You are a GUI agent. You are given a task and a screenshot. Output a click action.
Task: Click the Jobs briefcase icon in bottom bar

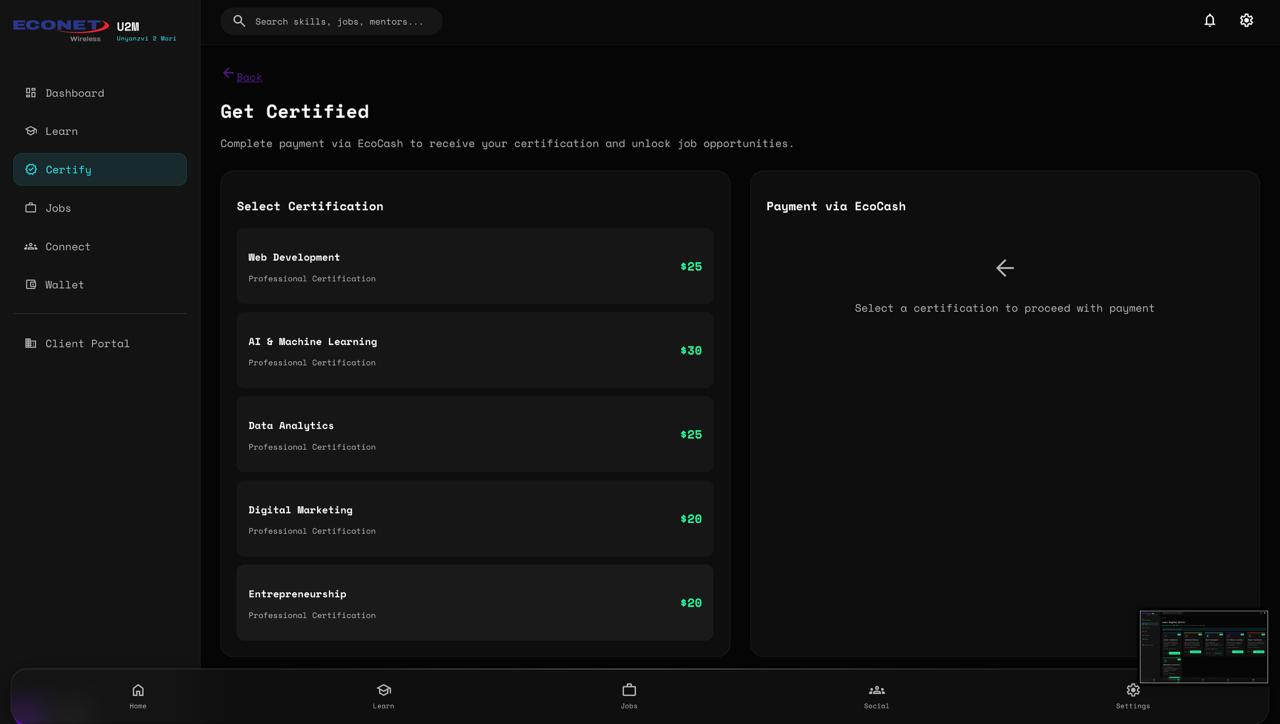click(629, 690)
